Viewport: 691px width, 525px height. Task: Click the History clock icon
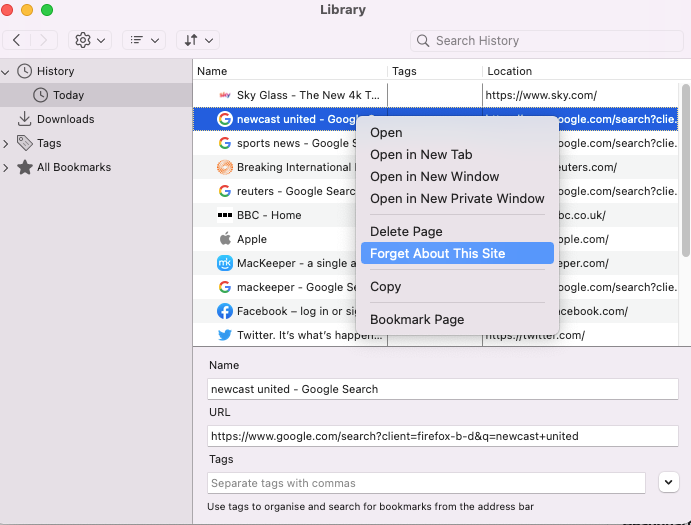coord(24,71)
